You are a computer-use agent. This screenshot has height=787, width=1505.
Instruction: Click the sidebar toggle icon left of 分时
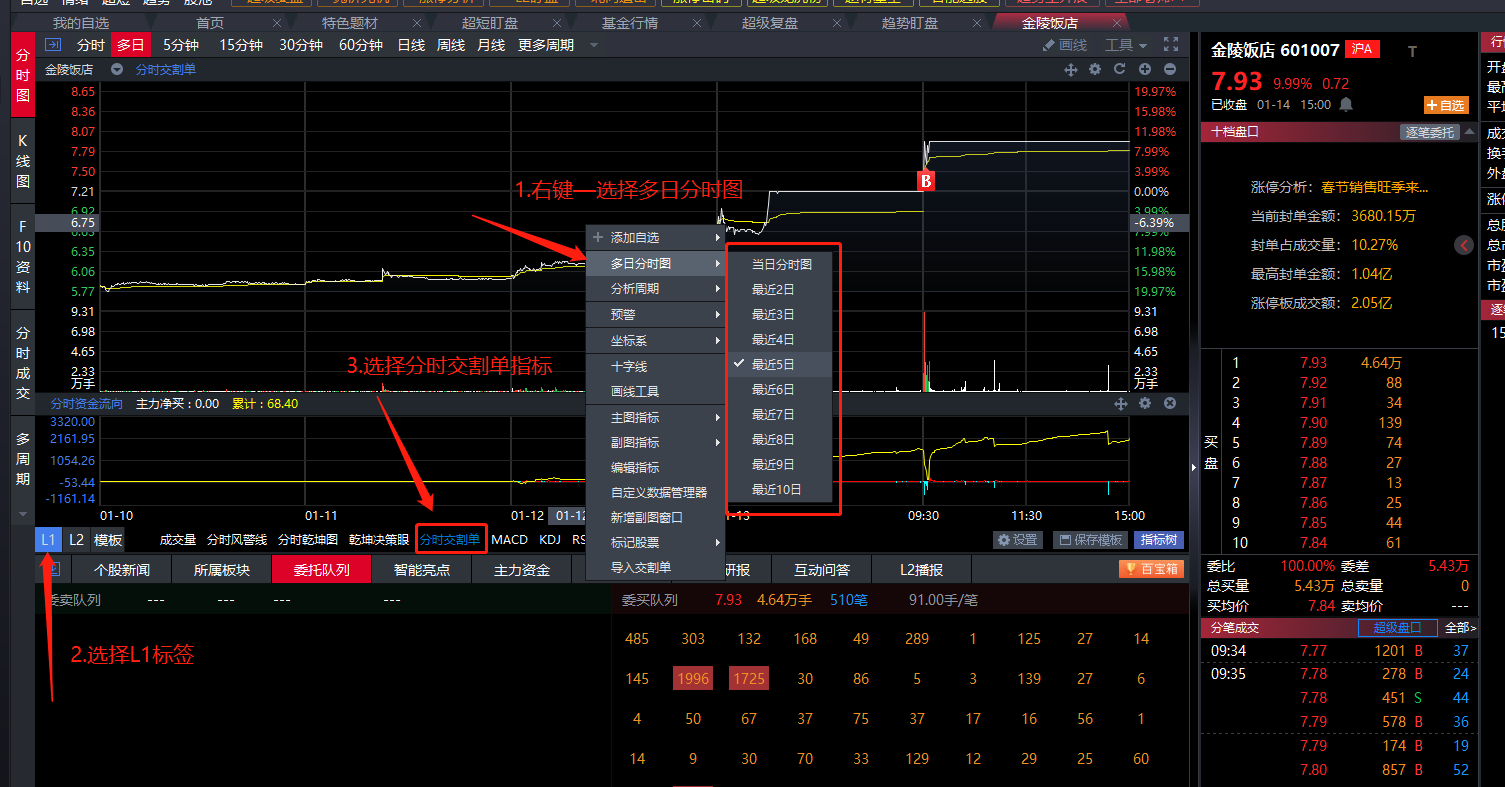[x=53, y=45]
